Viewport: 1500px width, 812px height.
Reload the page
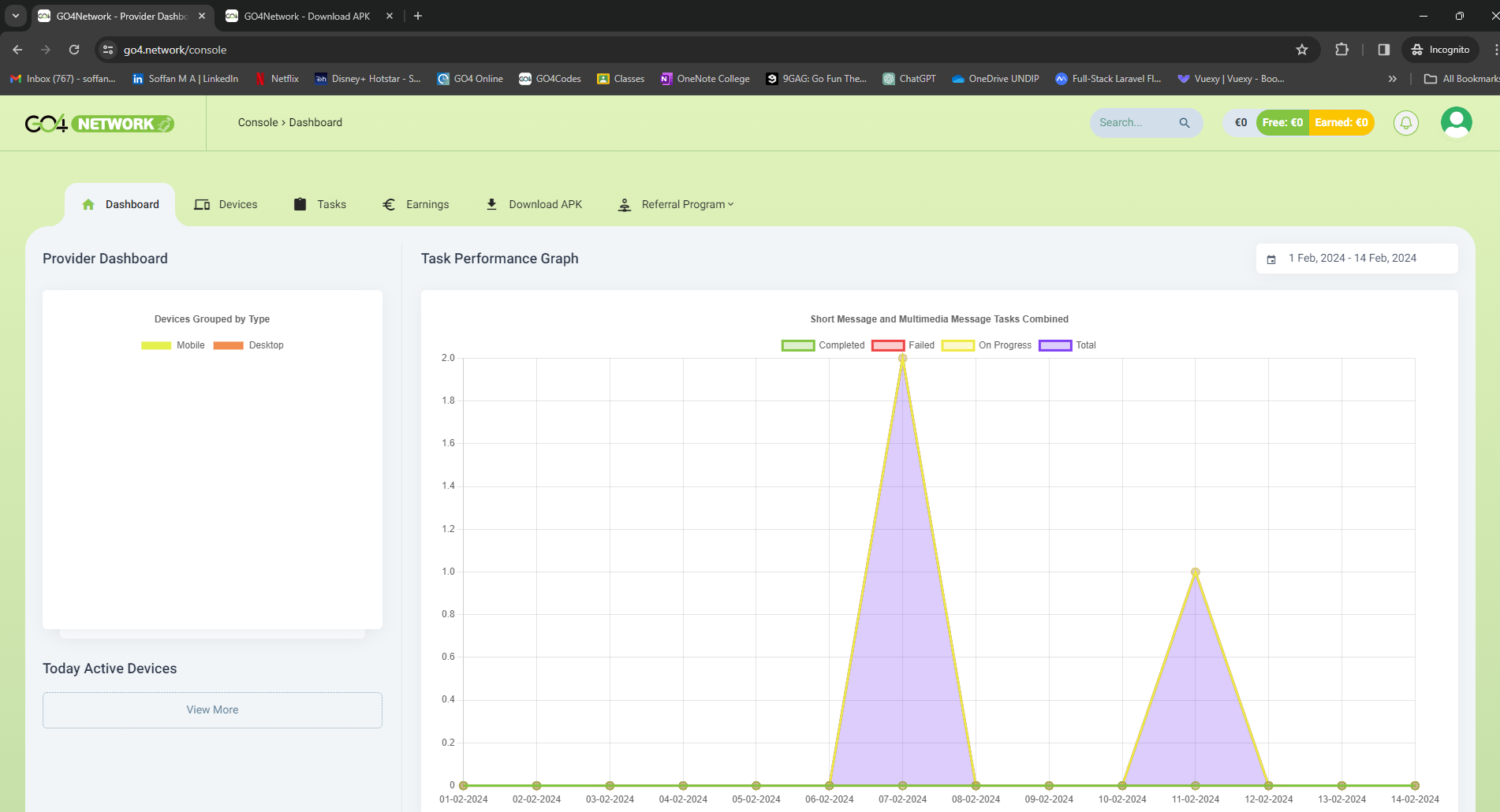coord(74,50)
